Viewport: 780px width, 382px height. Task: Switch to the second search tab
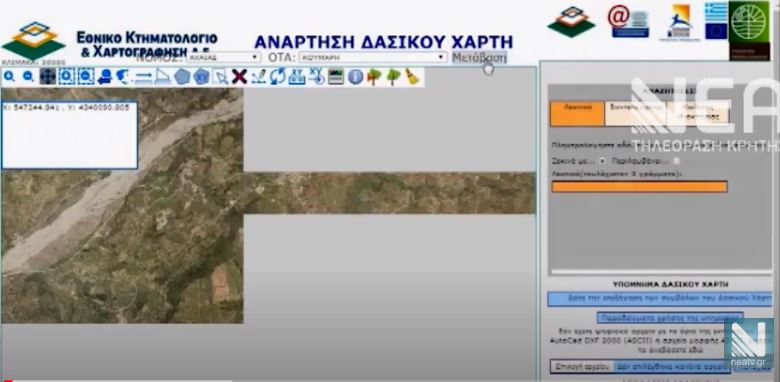pos(635,114)
